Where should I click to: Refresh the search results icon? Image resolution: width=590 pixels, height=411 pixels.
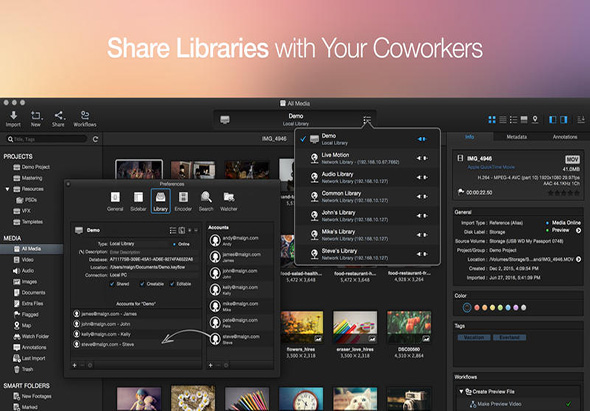coord(96,139)
